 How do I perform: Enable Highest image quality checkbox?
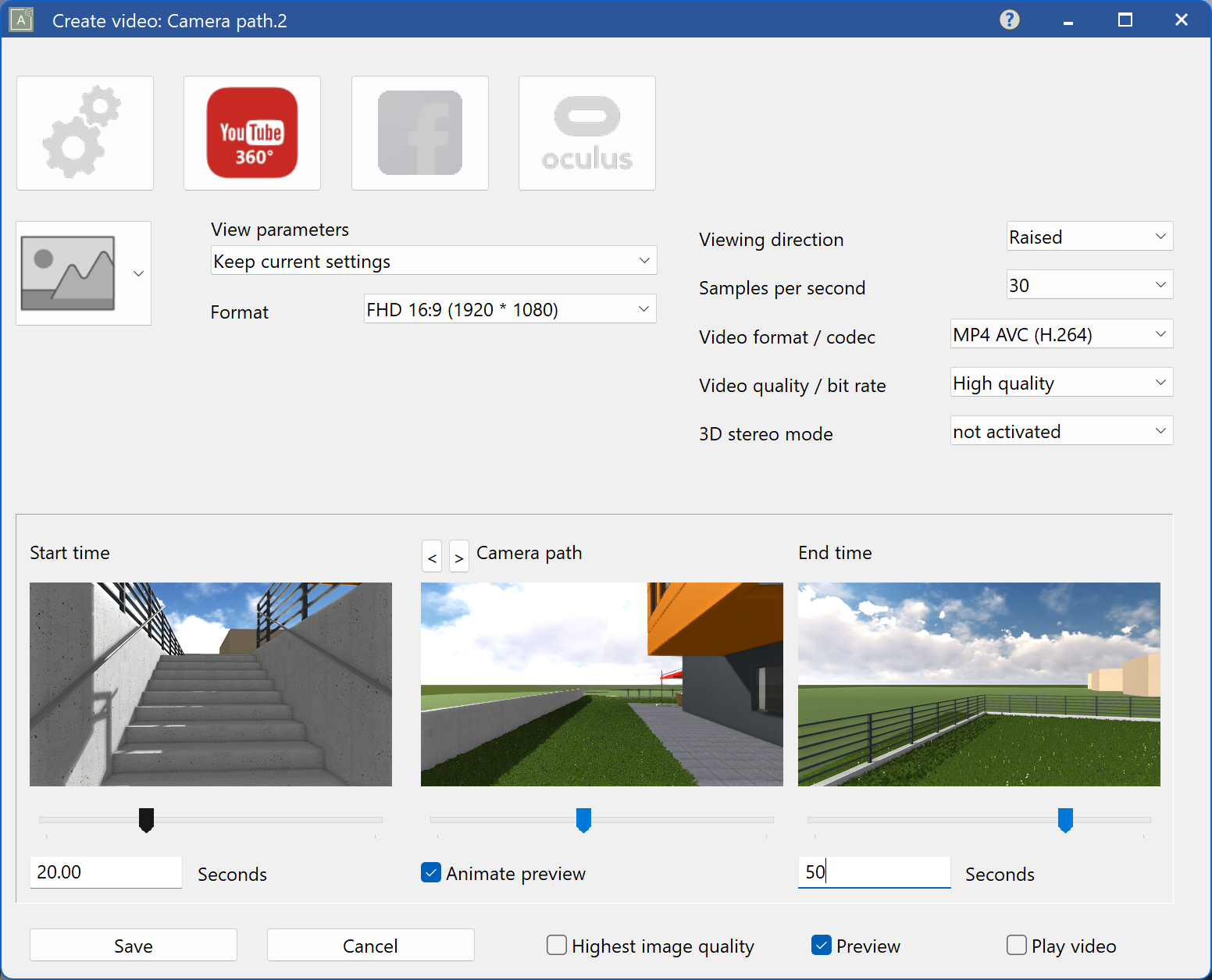click(557, 946)
